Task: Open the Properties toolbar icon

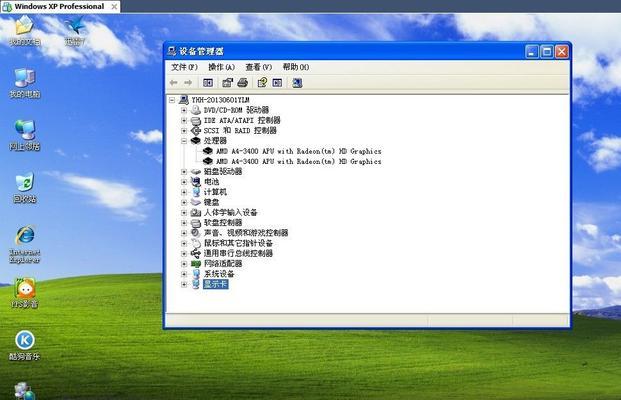Action: click(x=227, y=83)
